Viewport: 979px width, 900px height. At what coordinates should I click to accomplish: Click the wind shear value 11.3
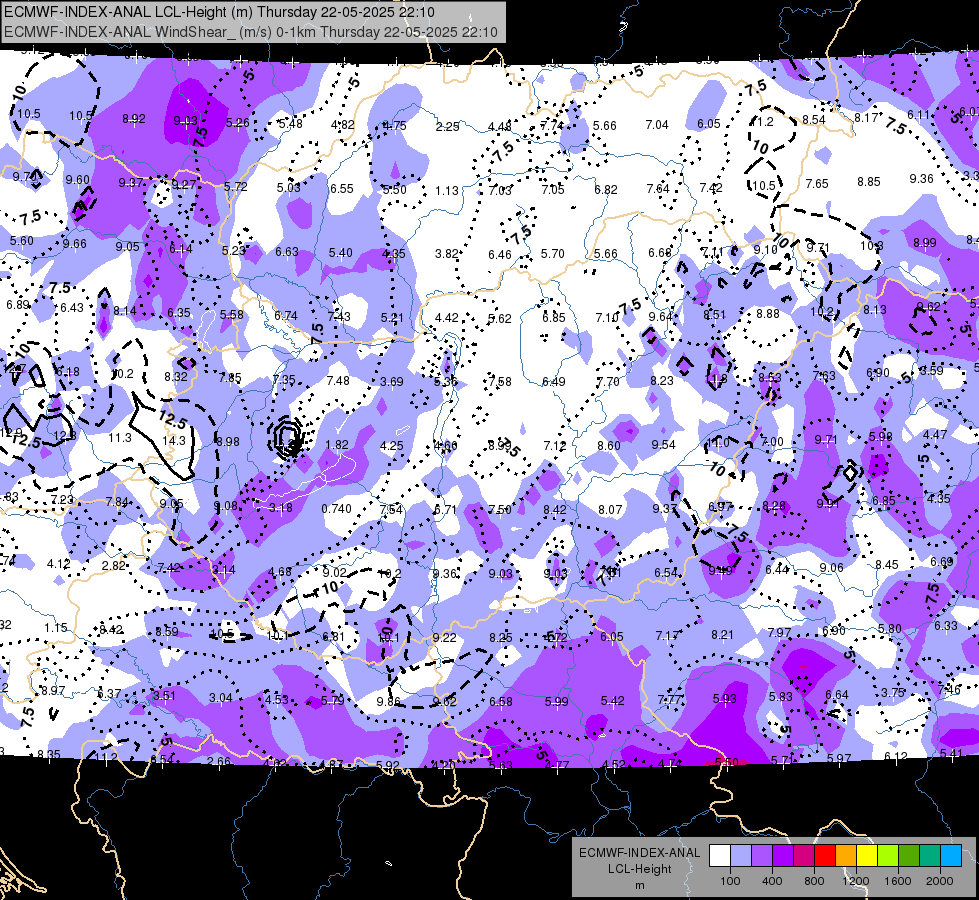tap(120, 438)
